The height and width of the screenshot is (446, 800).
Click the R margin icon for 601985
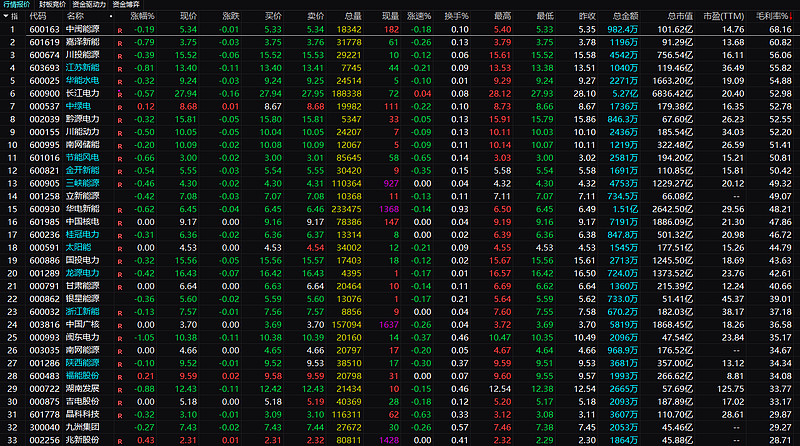120,223
